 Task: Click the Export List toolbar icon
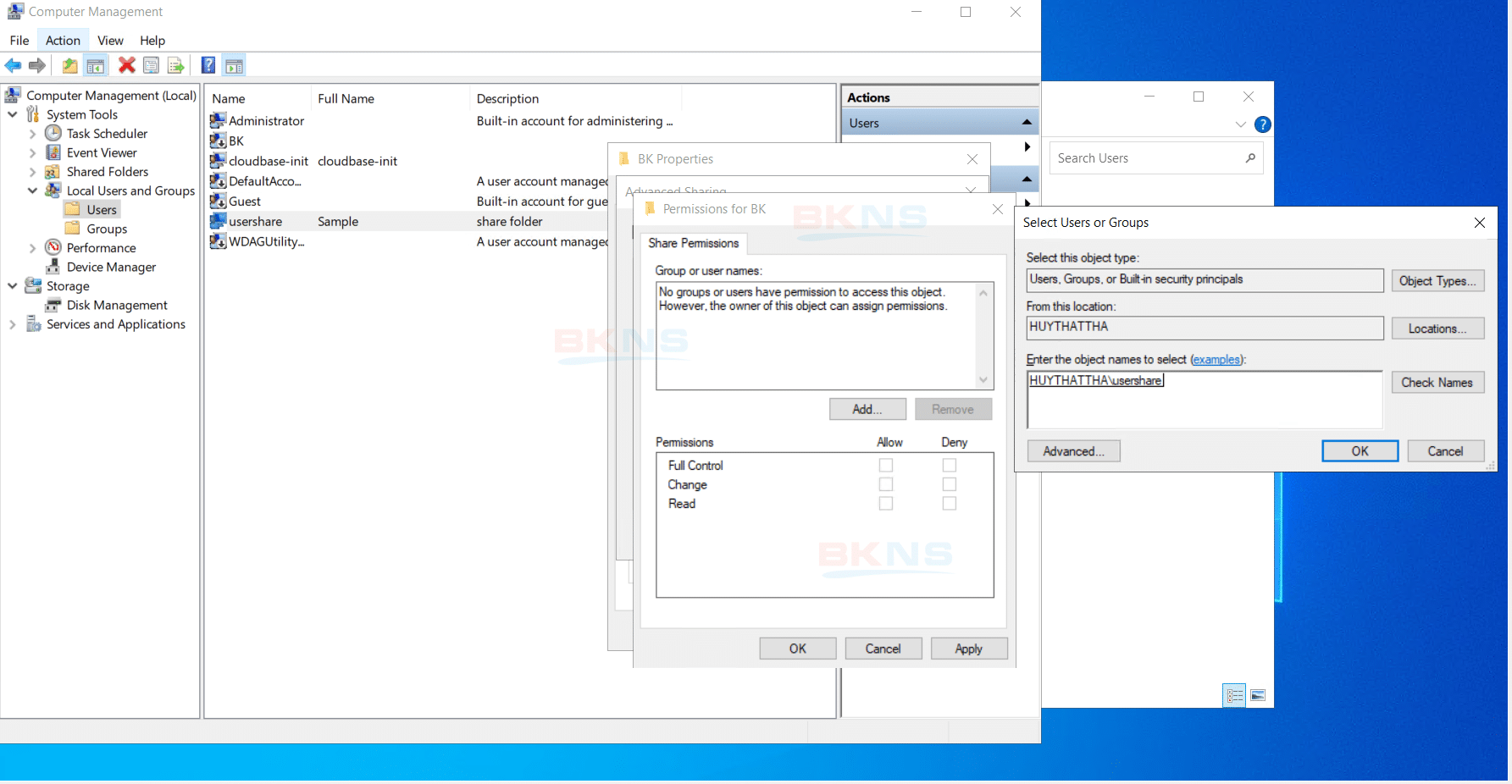click(x=175, y=65)
